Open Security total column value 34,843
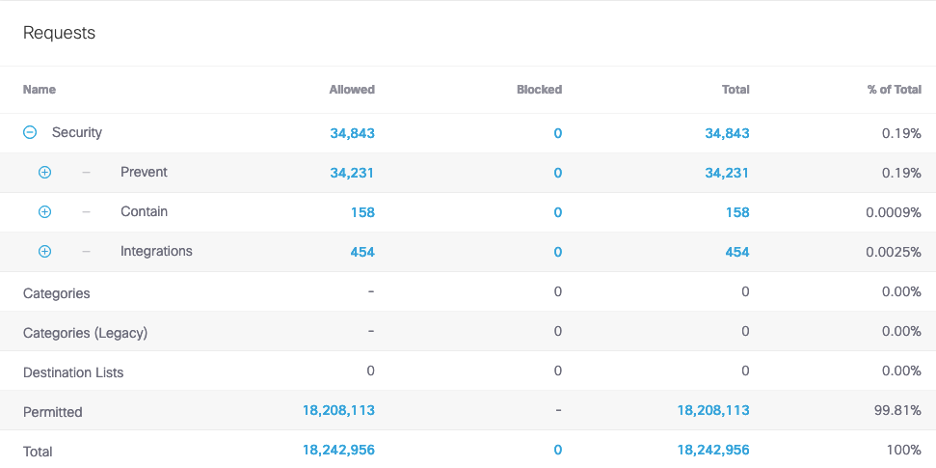 727,133
